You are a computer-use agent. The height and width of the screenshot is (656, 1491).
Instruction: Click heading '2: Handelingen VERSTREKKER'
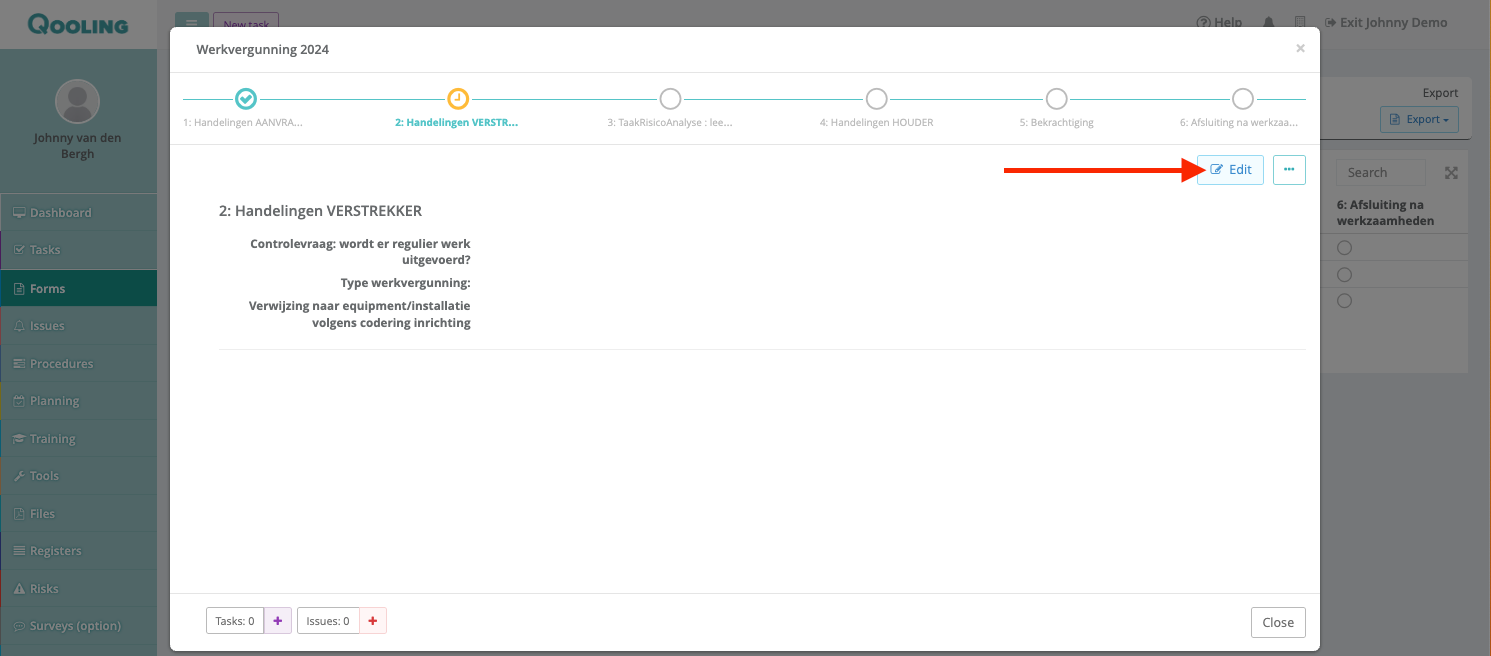[x=320, y=211]
